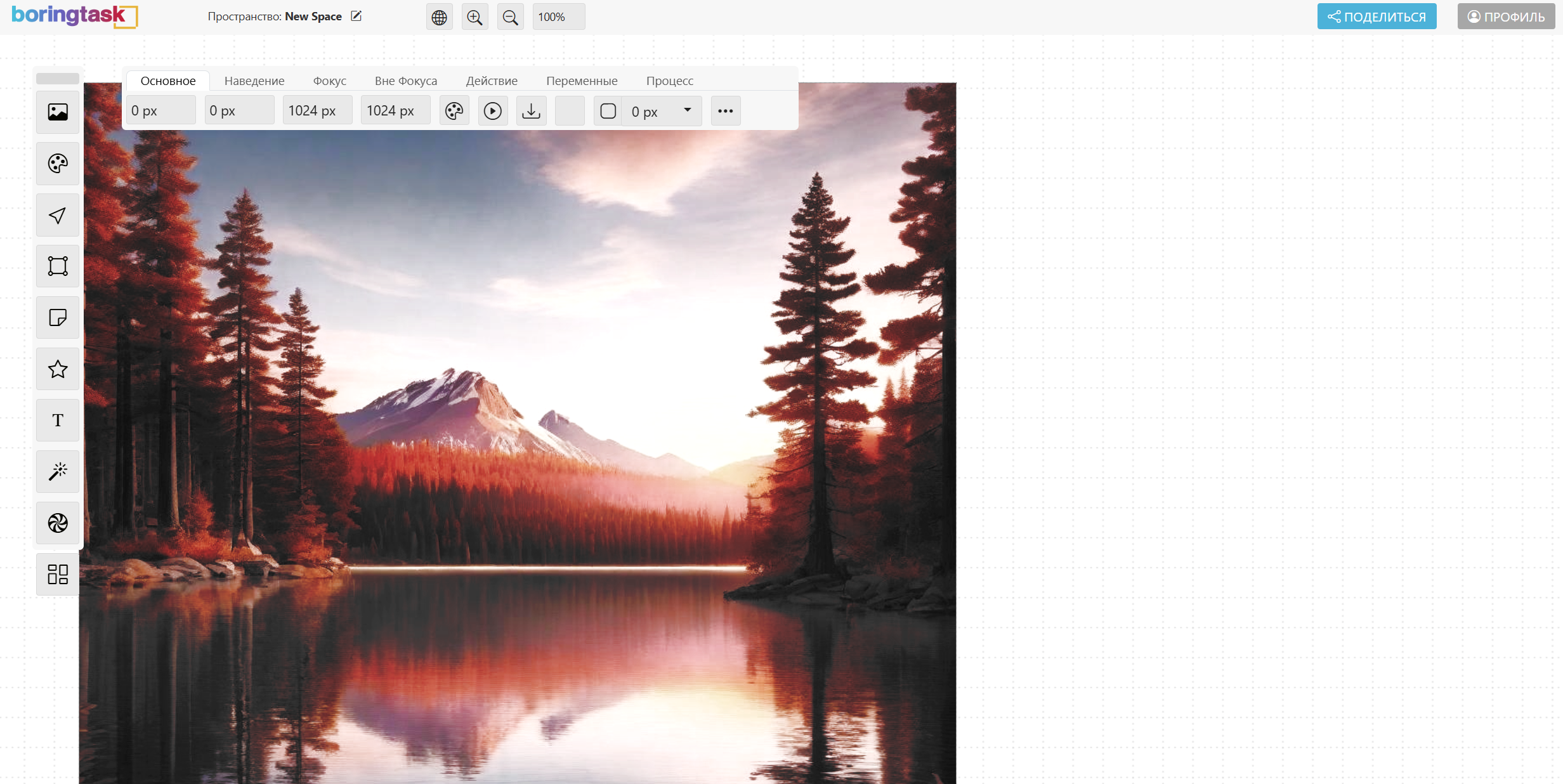Open the aperture shutter sidebar tool
The width and height of the screenshot is (1563, 784).
coord(58,523)
